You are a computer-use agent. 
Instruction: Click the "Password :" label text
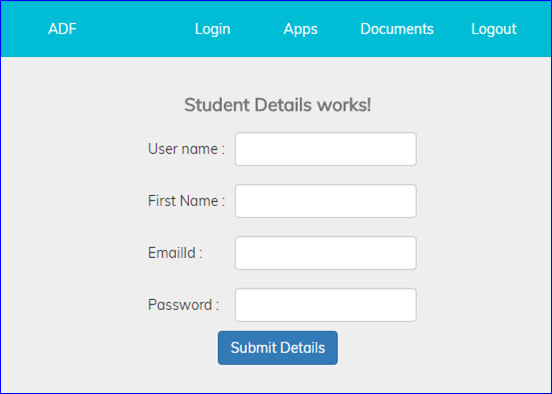183,305
